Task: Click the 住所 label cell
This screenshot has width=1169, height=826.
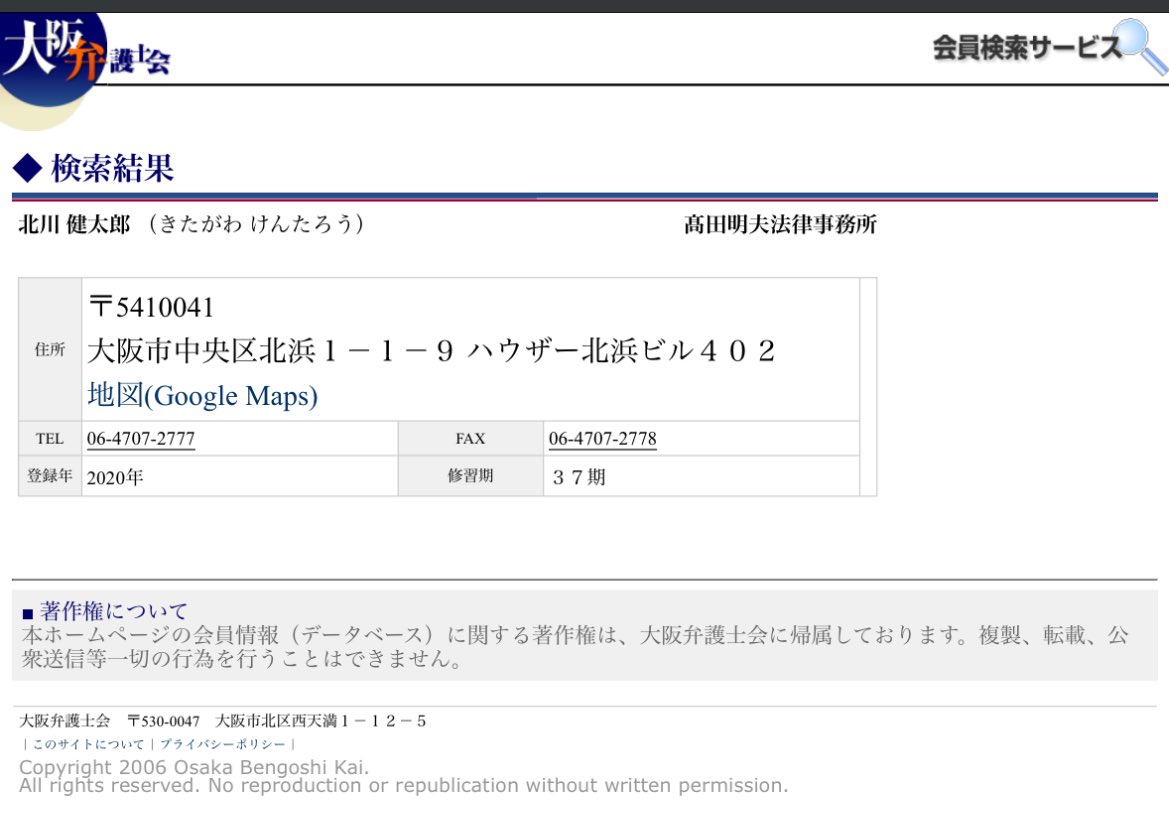Action: (50, 349)
